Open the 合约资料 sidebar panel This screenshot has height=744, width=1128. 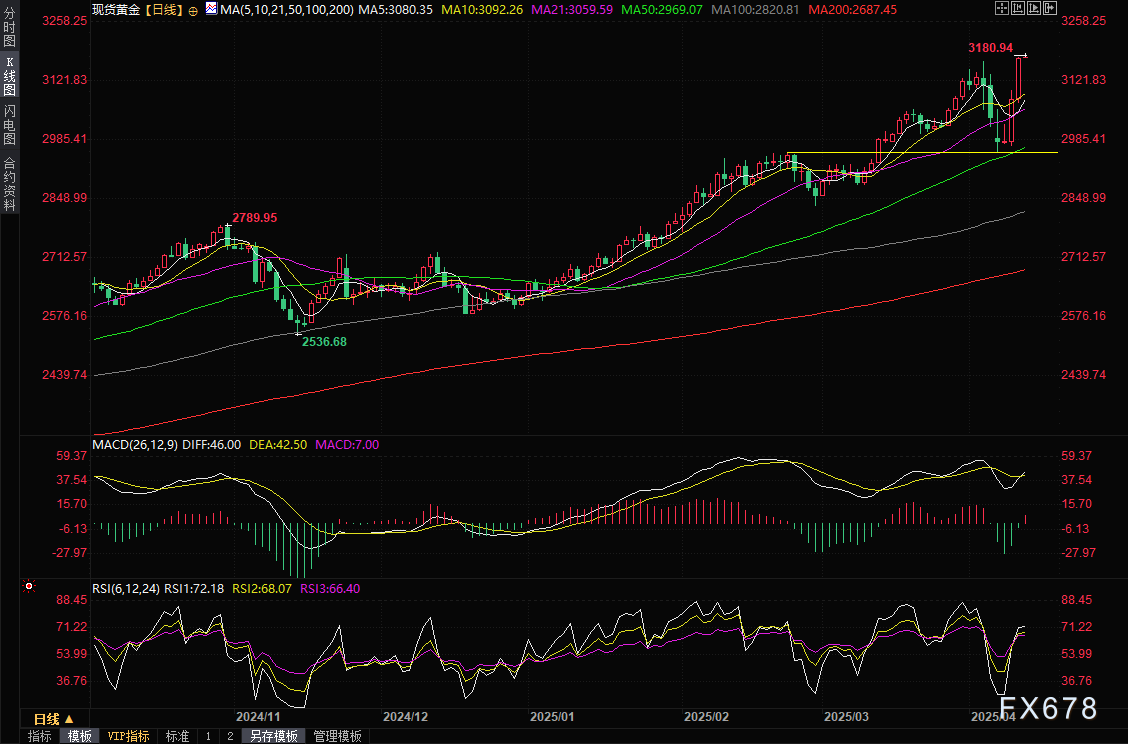click(x=9, y=184)
